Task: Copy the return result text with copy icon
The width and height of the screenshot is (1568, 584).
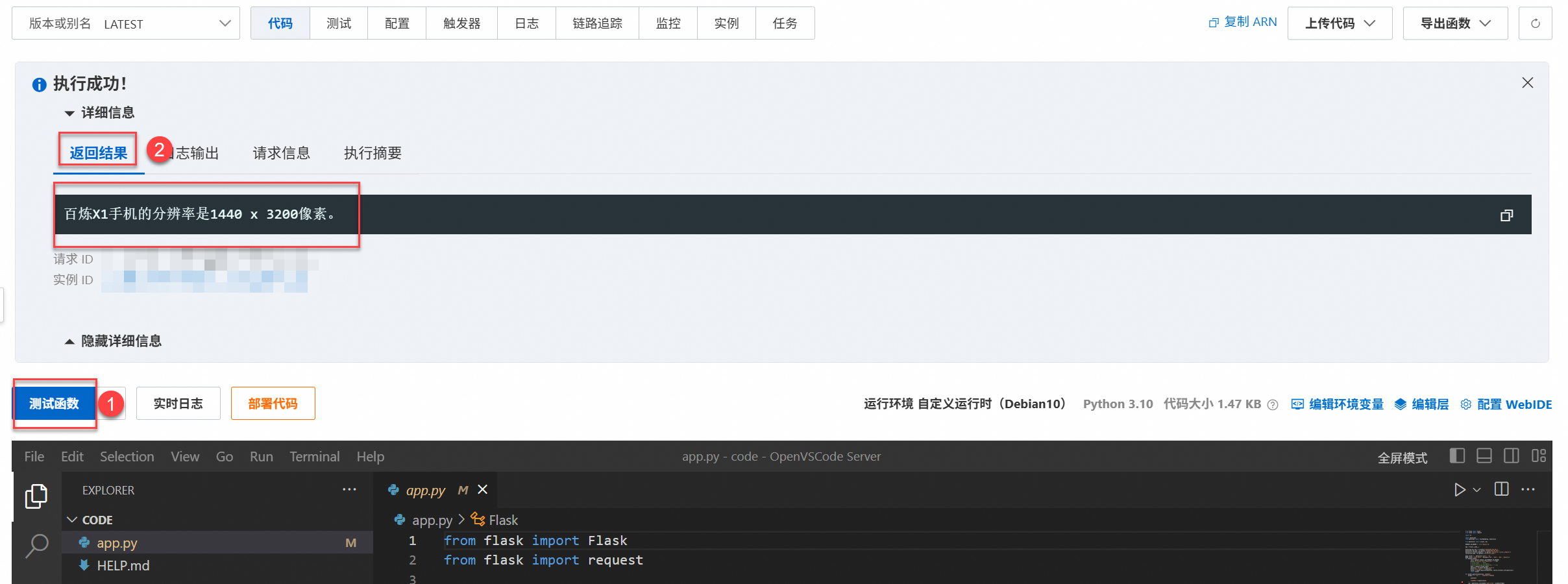Action: pos(1506,215)
